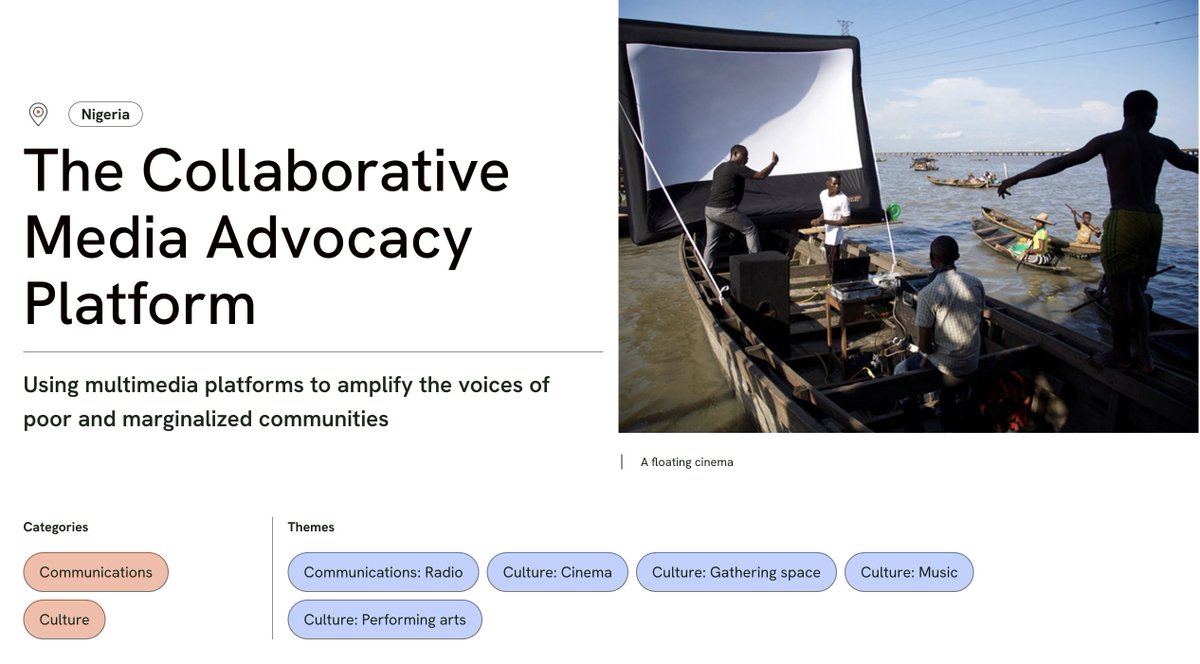Click inside the Nigeria pill outline
1200x664 pixels.
pyautogui.click(x=105, y=114)
